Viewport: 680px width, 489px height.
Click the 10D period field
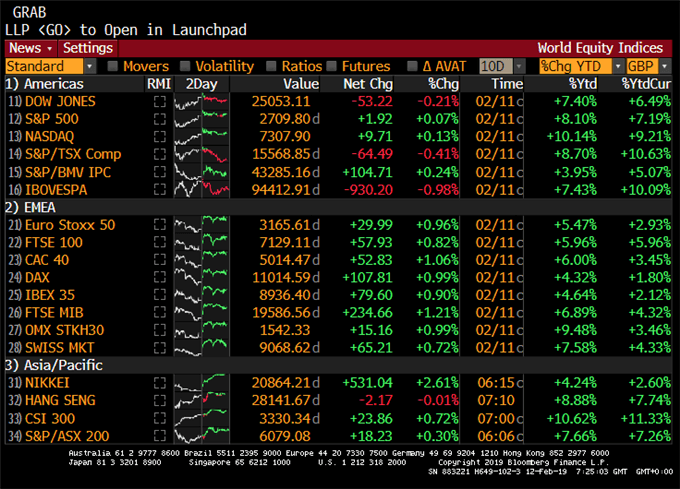496,66
